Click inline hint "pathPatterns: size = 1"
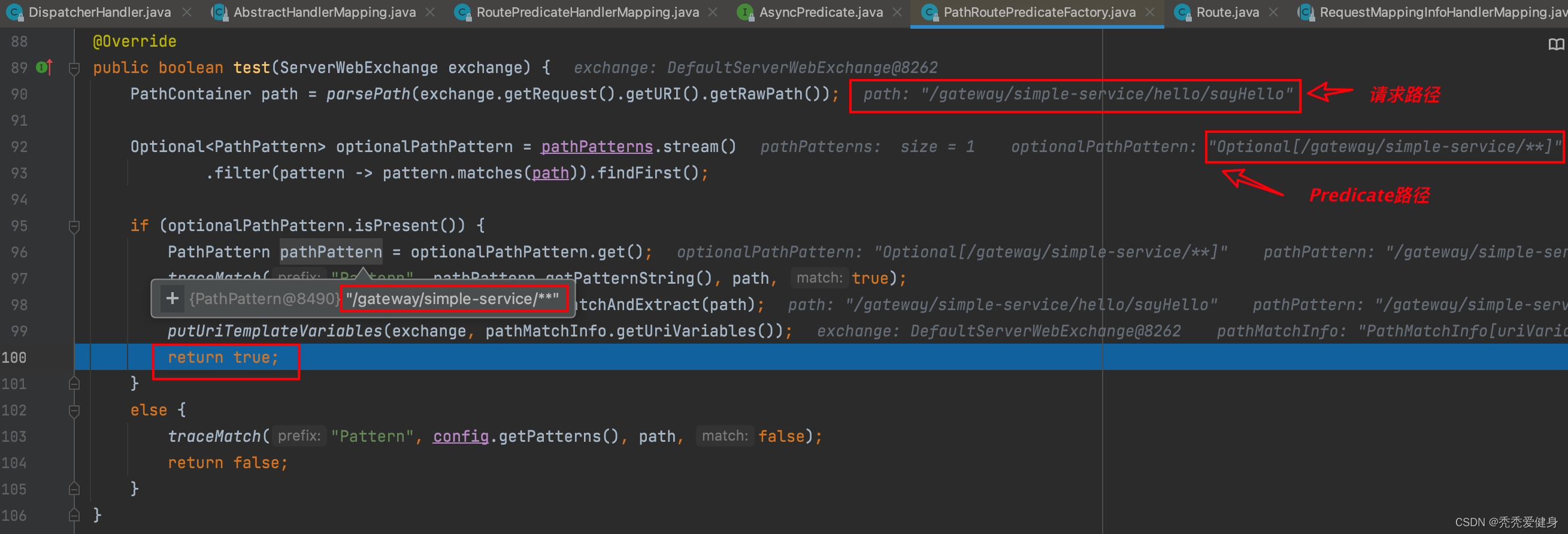The height and width of the screenshot is (534, 1568). 867,147
